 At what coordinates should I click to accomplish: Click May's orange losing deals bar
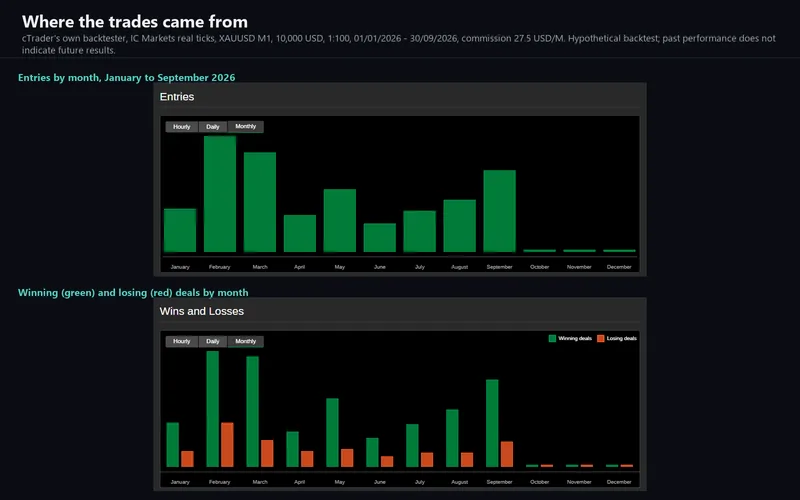click(x=347, y=458)
